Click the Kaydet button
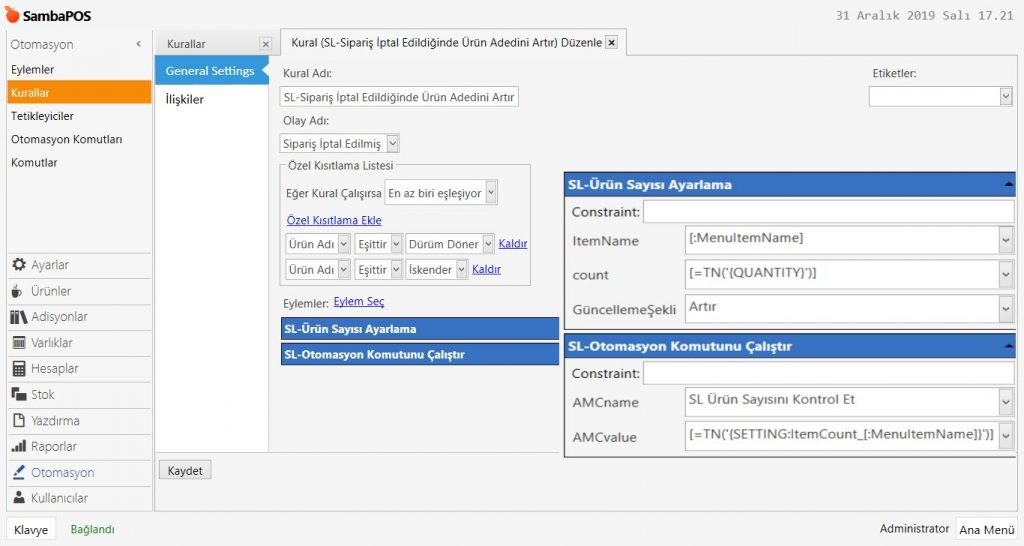 (185, 470)
